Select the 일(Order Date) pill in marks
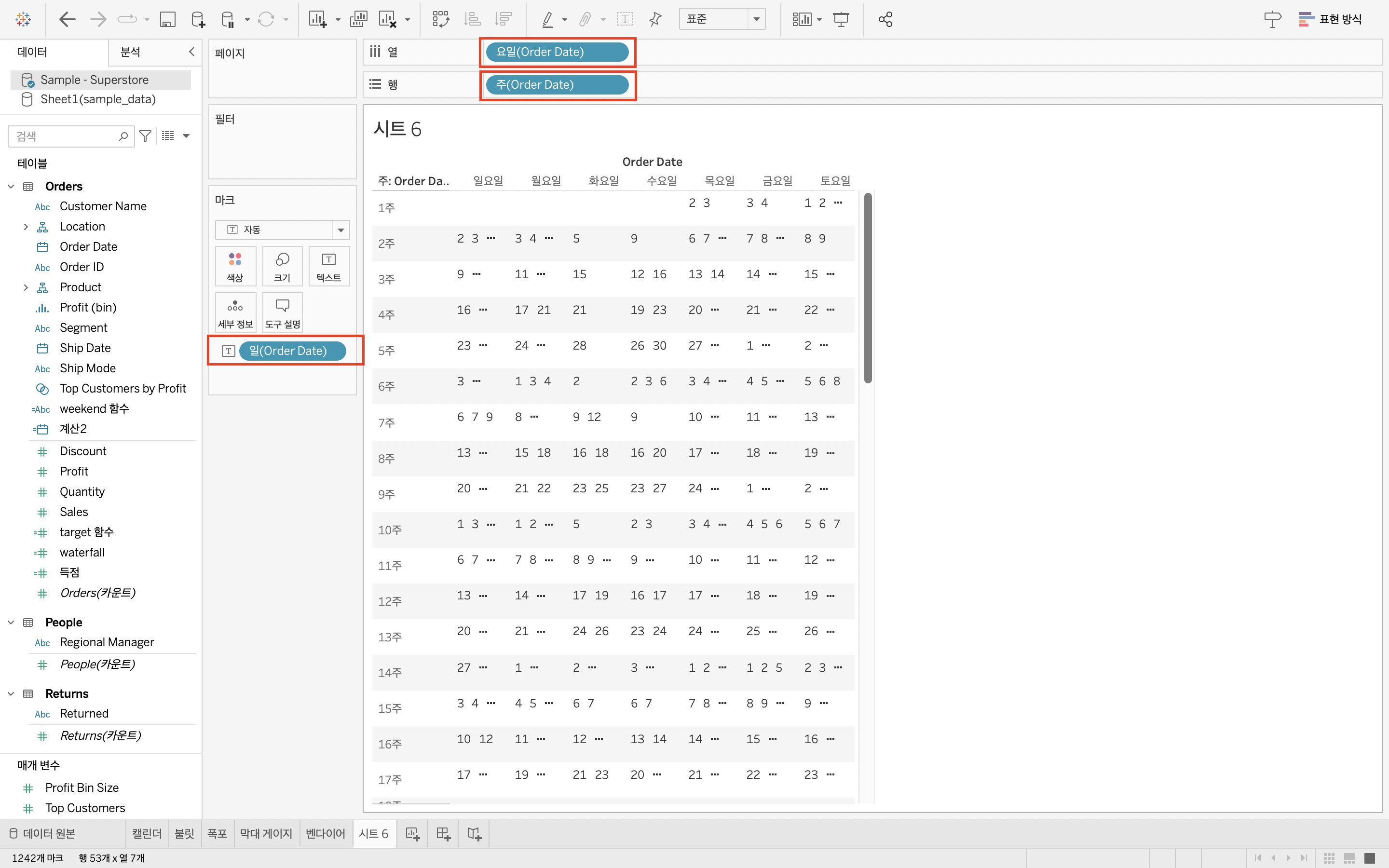 pyautogui.click(x=292, y=351)
